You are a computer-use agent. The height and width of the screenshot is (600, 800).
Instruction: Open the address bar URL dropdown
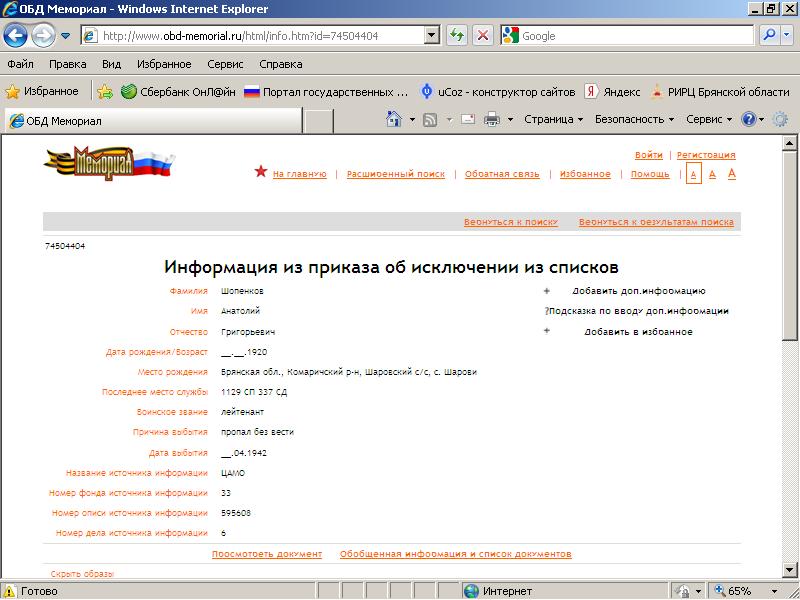click(432, 35)
